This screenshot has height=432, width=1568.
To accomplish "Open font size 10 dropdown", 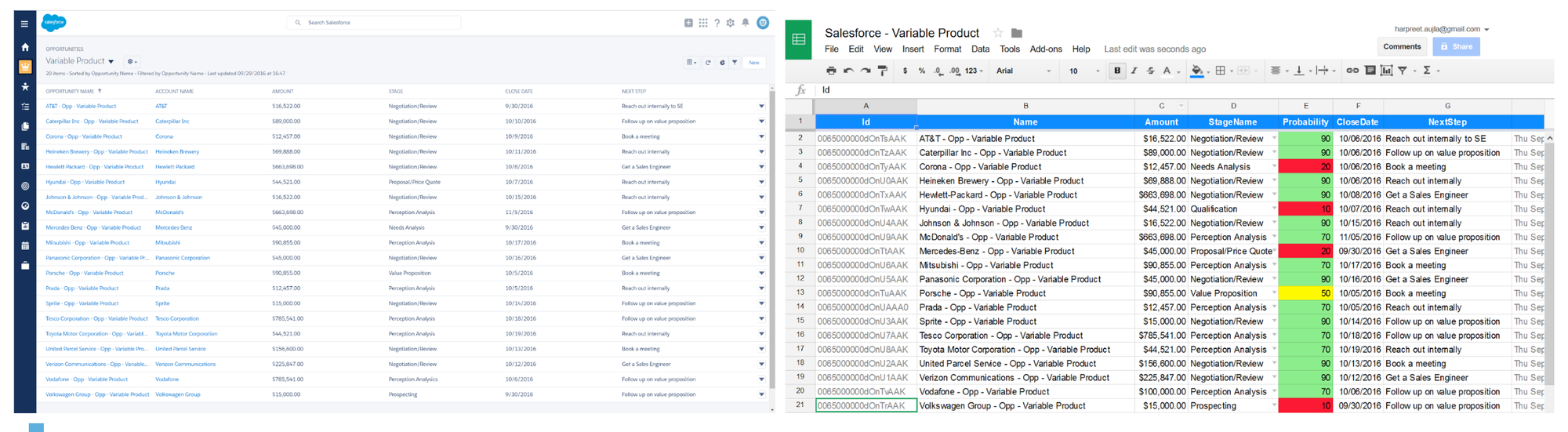I will click(x=1083, y=71).
